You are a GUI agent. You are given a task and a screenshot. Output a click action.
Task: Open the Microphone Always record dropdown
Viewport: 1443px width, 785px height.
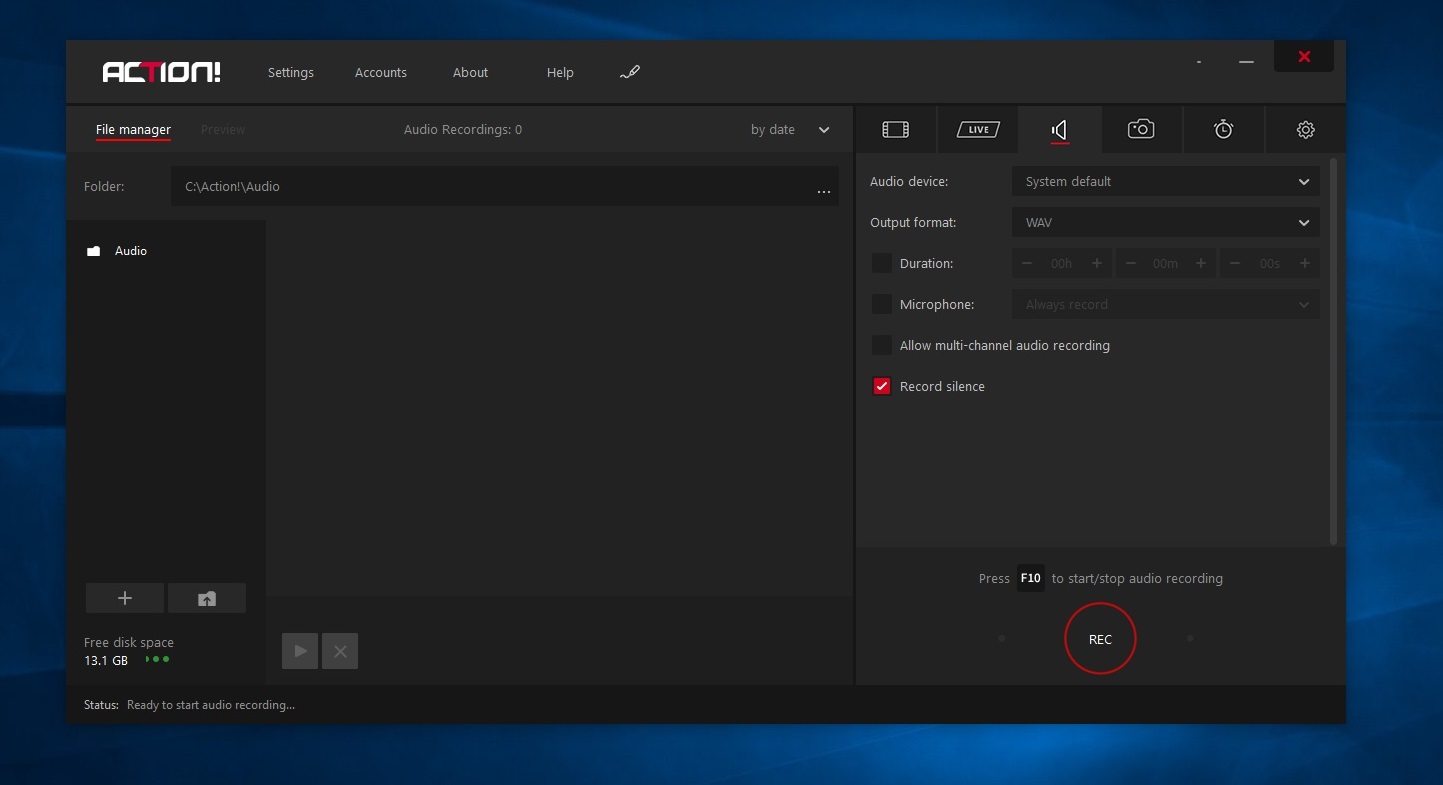[1166, 304]
